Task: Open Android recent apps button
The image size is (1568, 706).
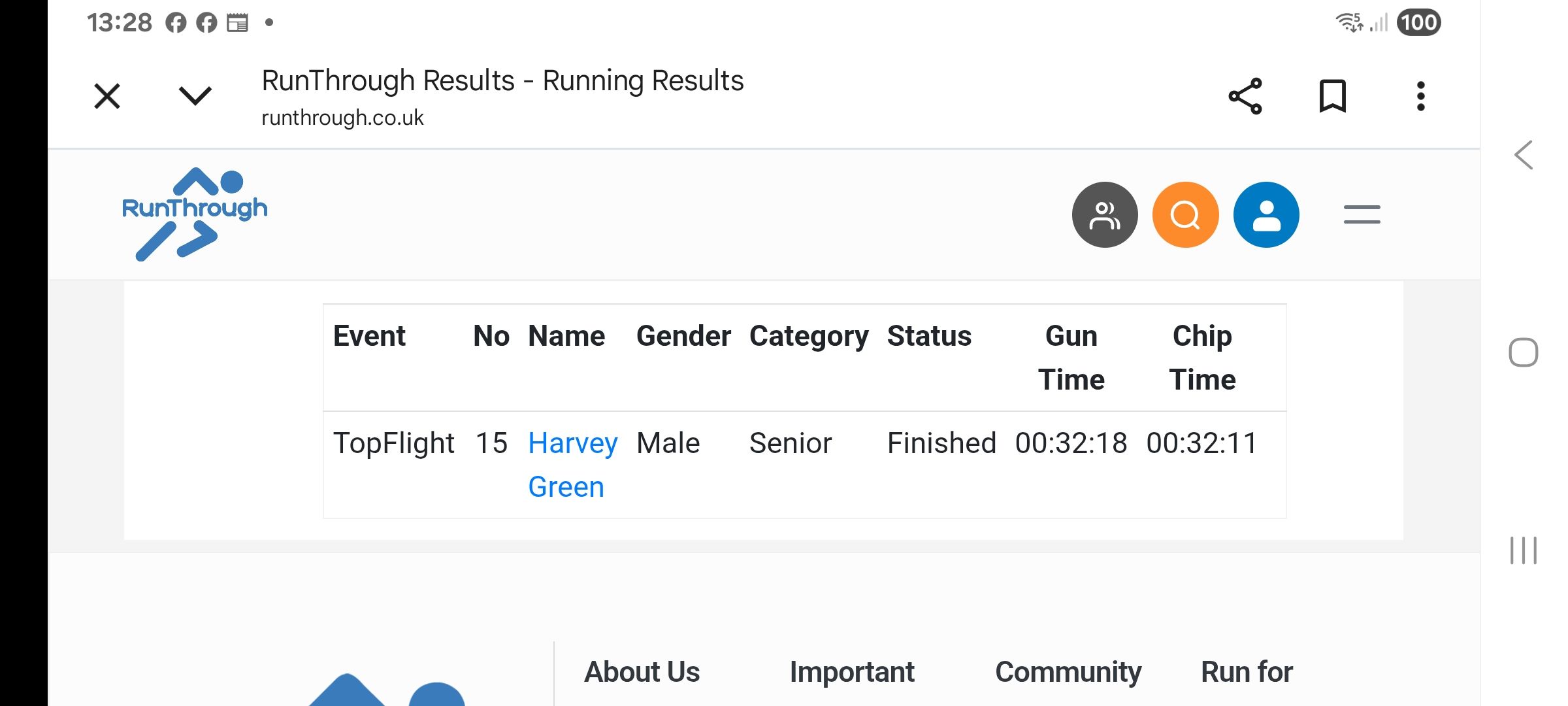Action: [x=1523, y=550]
